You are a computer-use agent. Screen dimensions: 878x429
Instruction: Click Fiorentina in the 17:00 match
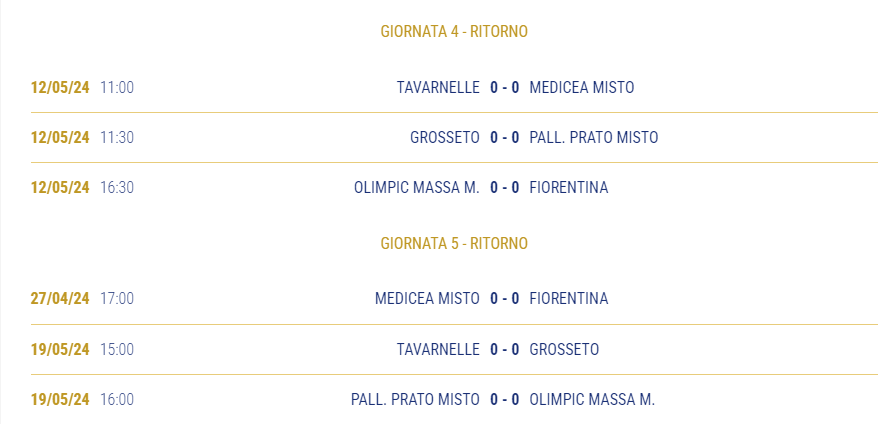click(568, 299)
